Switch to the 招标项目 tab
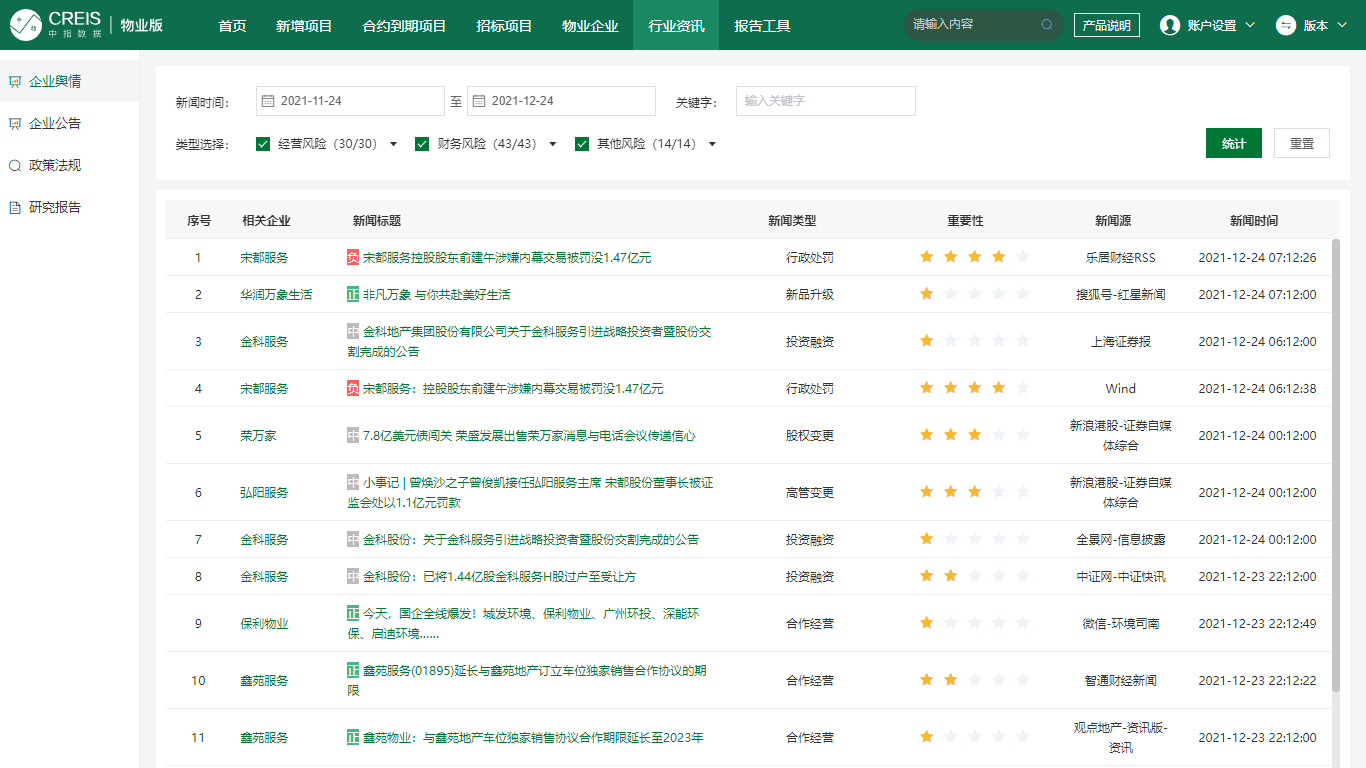 click(504, 26)
